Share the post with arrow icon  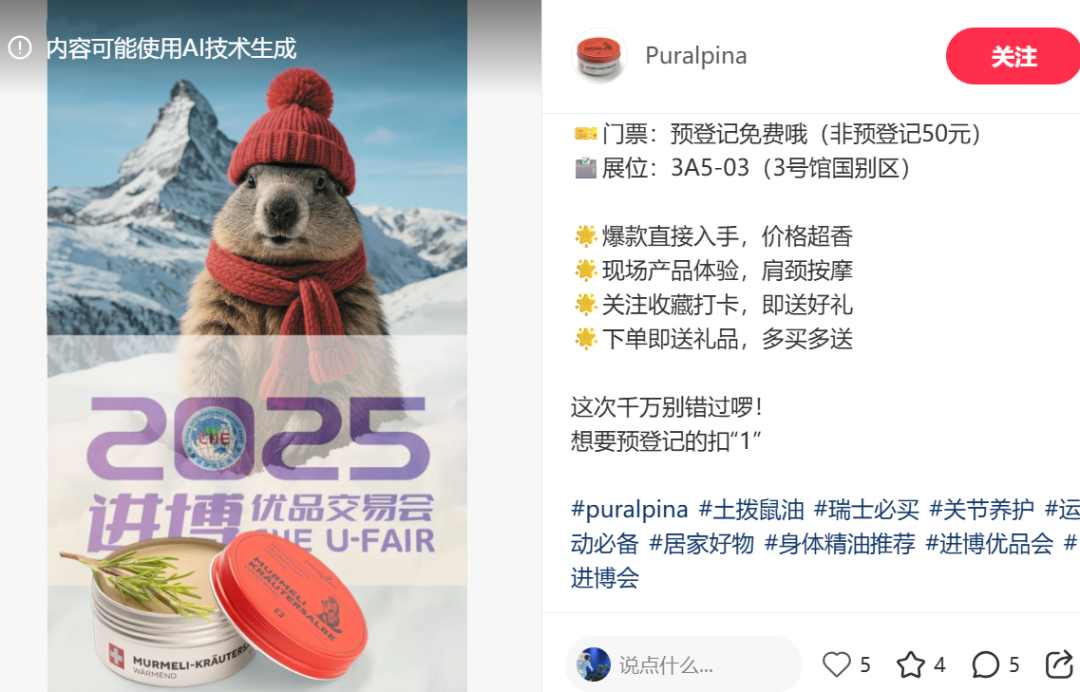(x=1059, y=664)
